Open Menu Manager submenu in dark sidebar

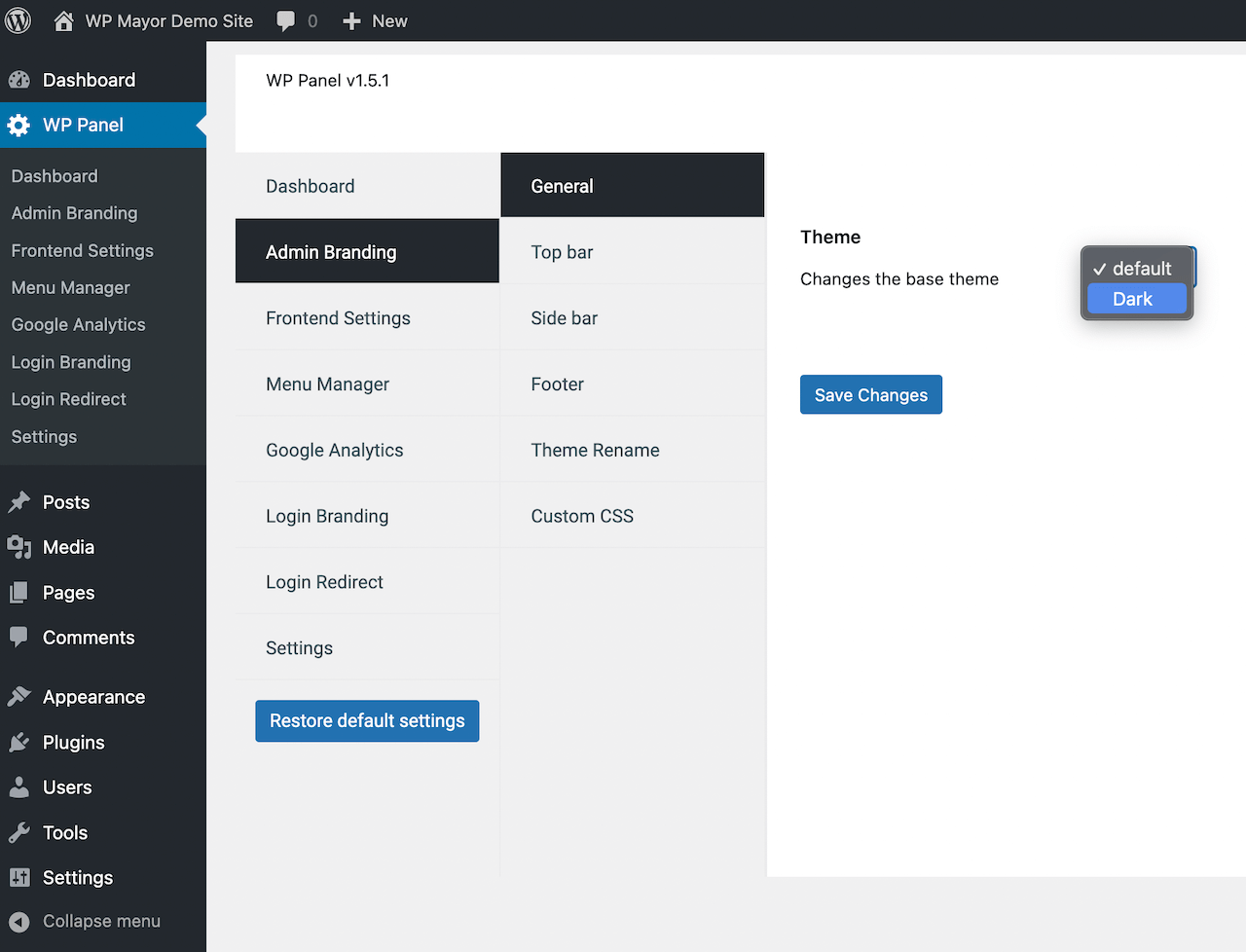click(x=71, y=287)
